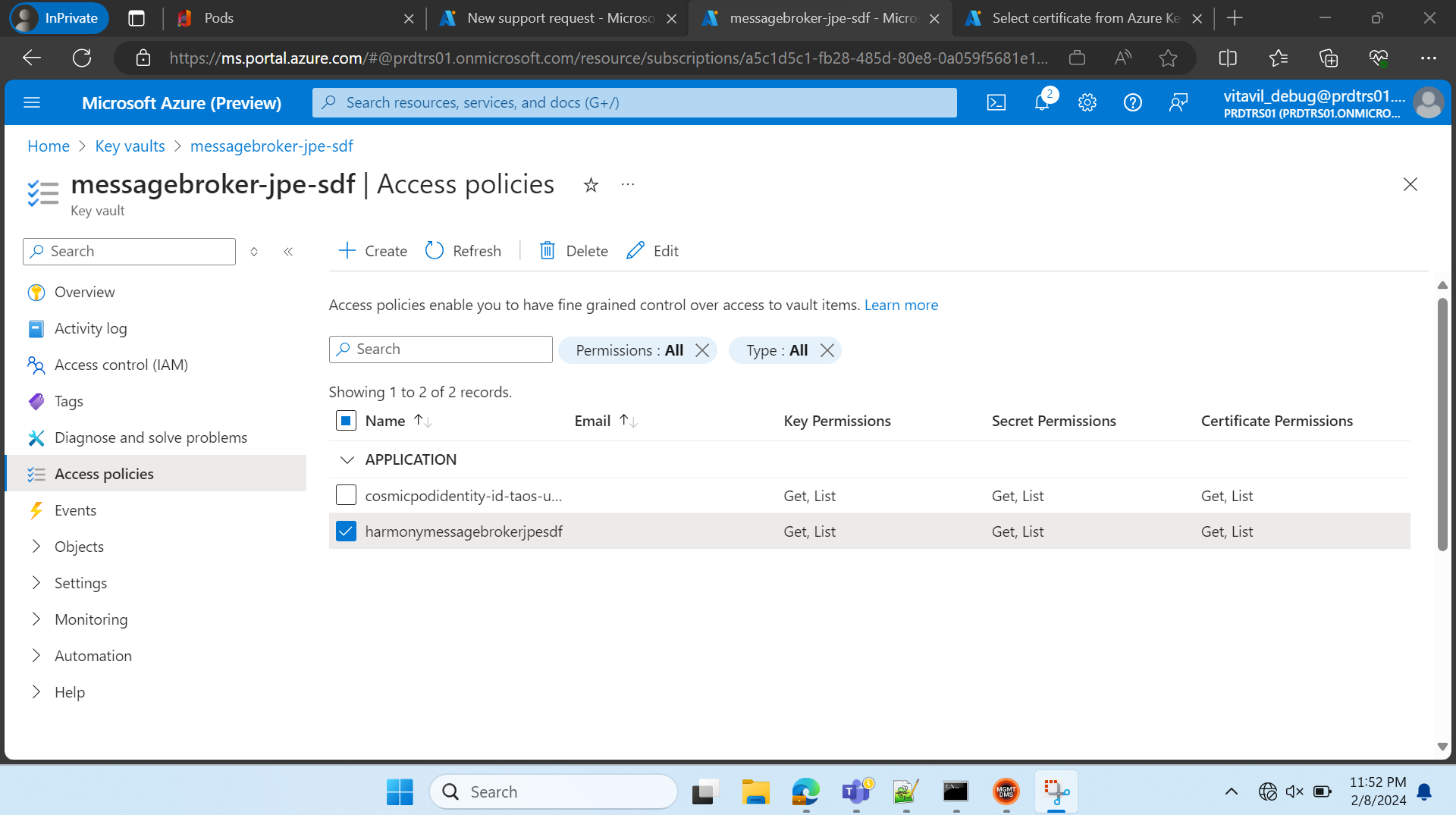The image size is (1456, 815).
Task: Refresh the access policies list
Action: [x=463, y=251]
